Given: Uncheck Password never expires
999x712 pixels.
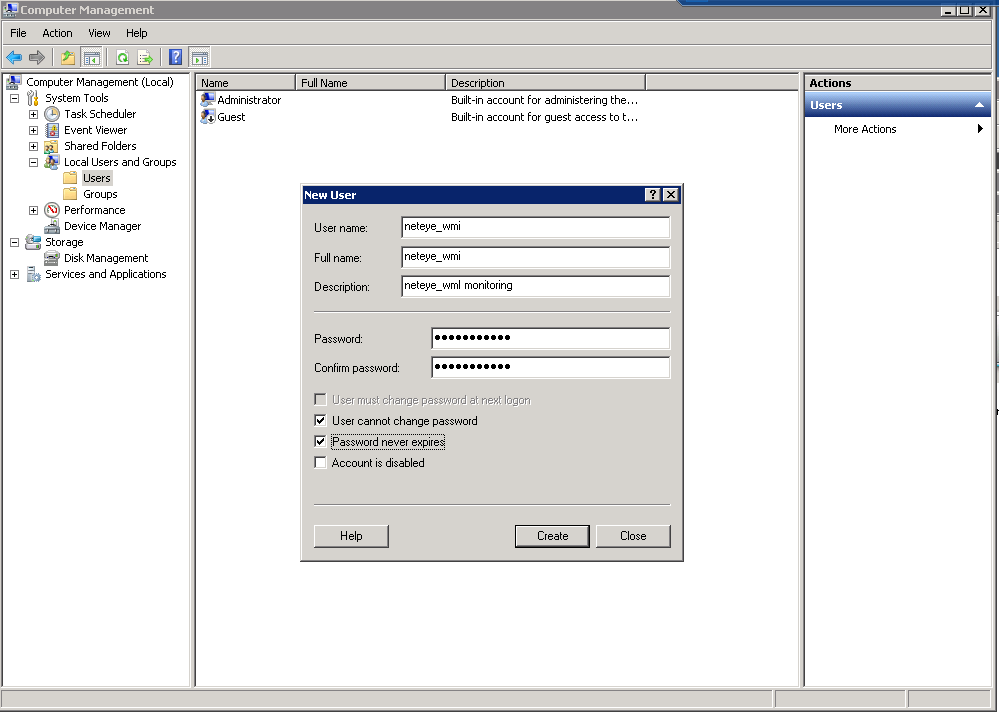Looking at the screenshot, I should (320, 441).
